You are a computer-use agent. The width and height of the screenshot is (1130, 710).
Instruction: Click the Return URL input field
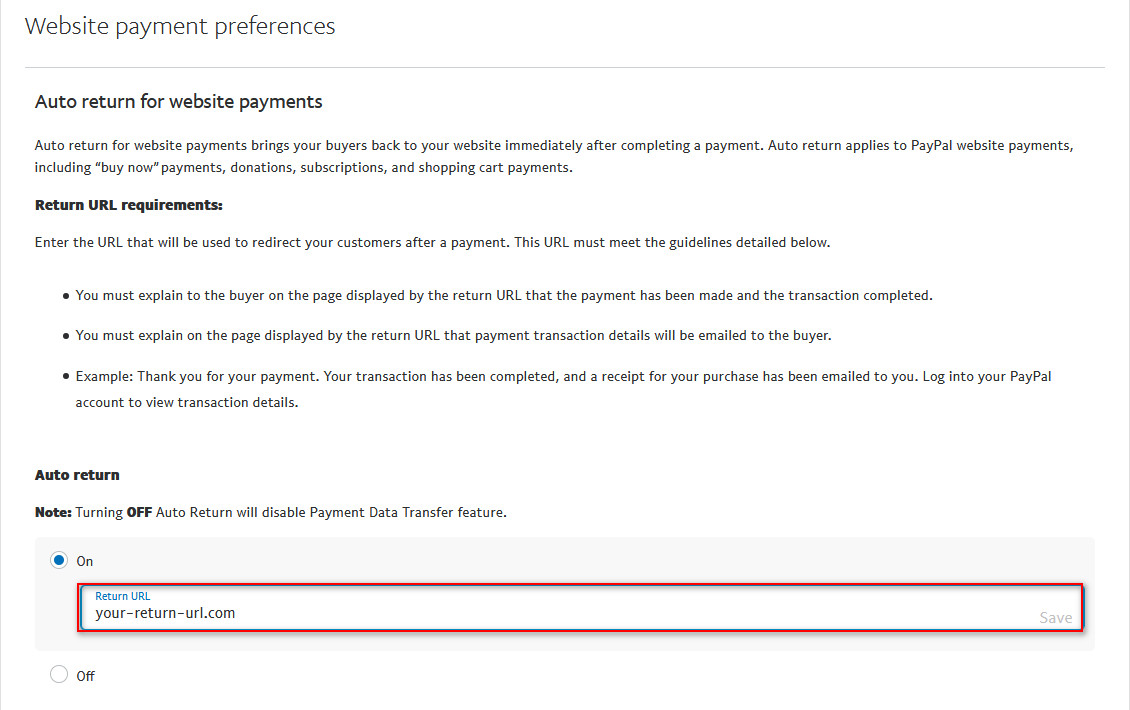(x=580, y=608)
